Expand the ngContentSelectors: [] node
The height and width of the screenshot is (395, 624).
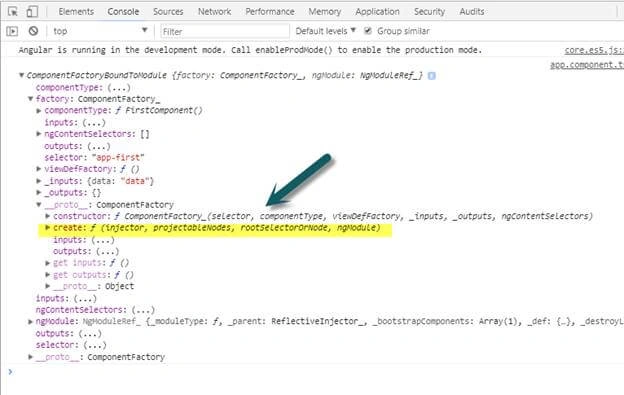coord(39,134)
